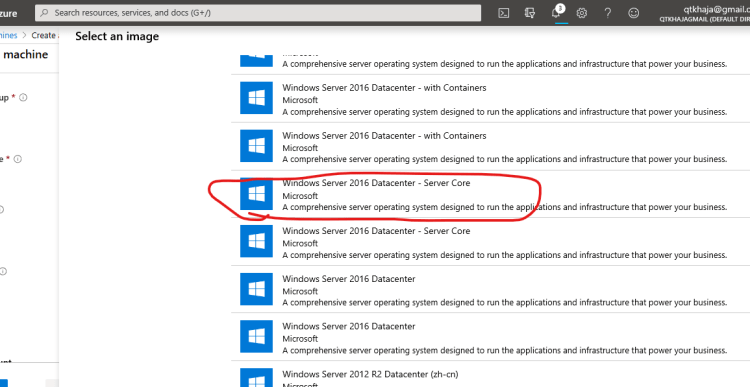
Task: Select lower 'Windows Server 2016 Datacenter - Server Core' title
Action: [x=376, y=231]
